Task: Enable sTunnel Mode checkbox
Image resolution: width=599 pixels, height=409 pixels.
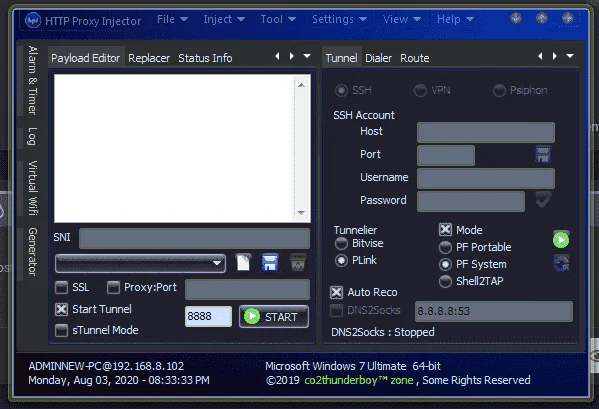Action: pos(62,330)
